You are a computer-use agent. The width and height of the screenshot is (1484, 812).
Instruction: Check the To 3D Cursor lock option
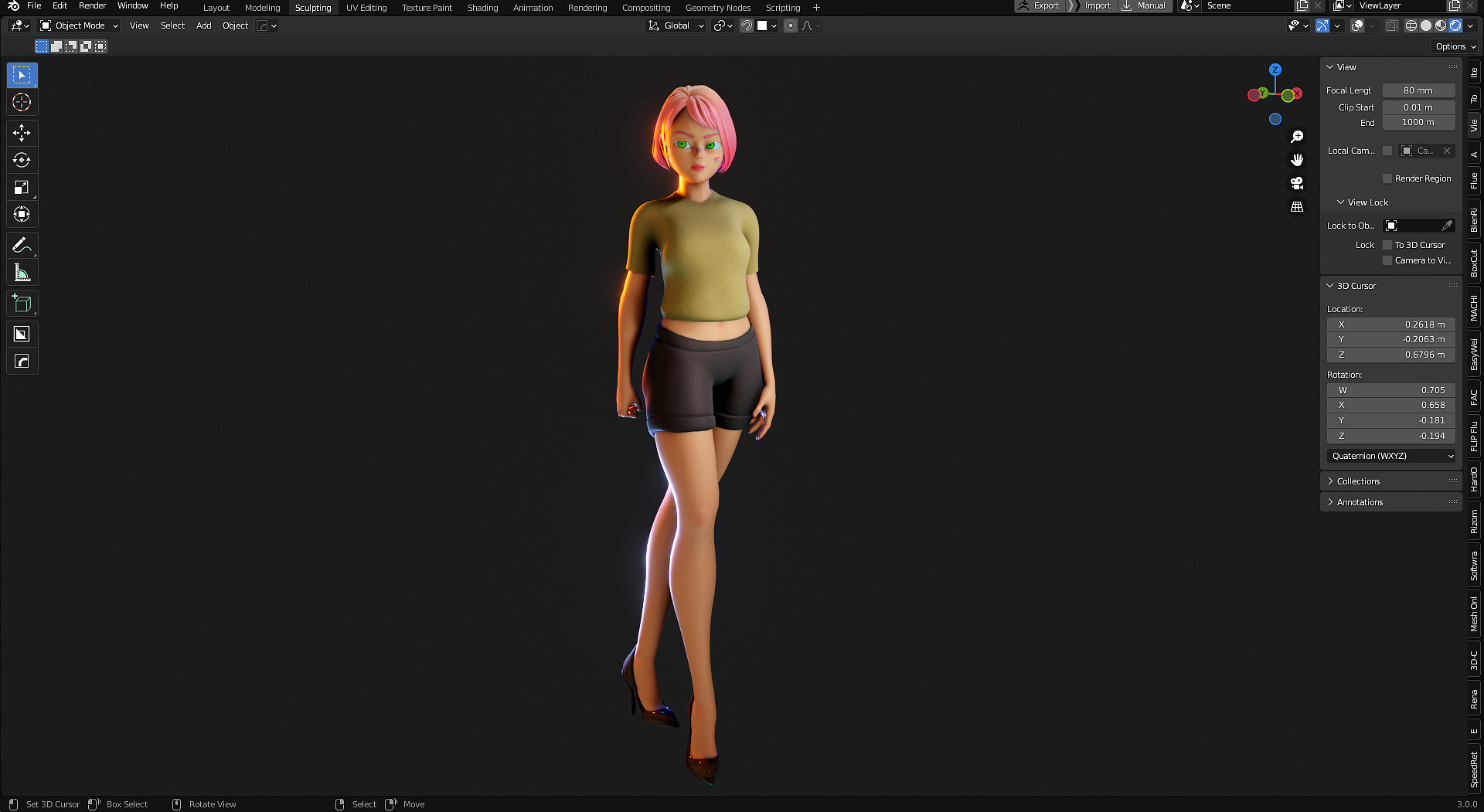point(1388,245)
